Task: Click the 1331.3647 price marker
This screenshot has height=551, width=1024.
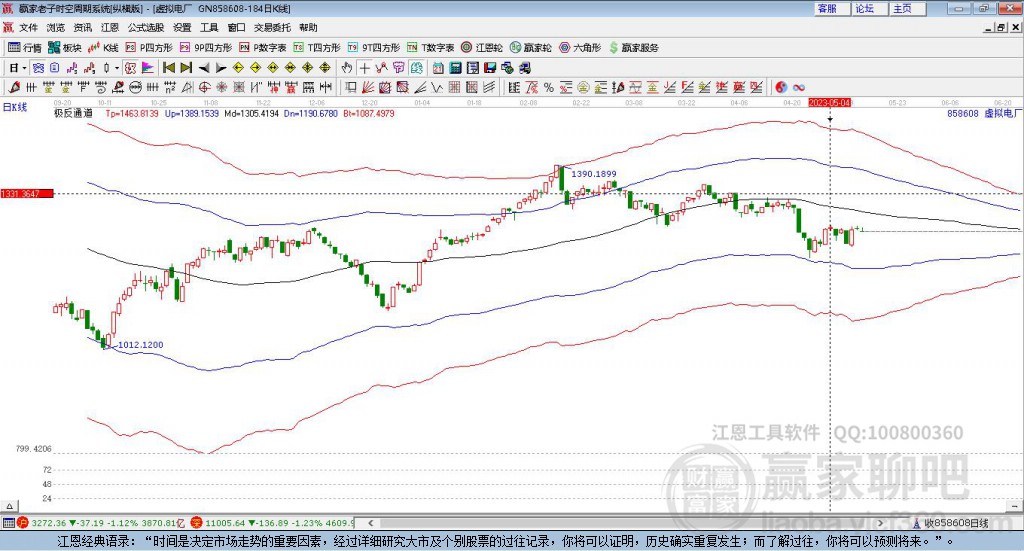Action: [27, 194]
